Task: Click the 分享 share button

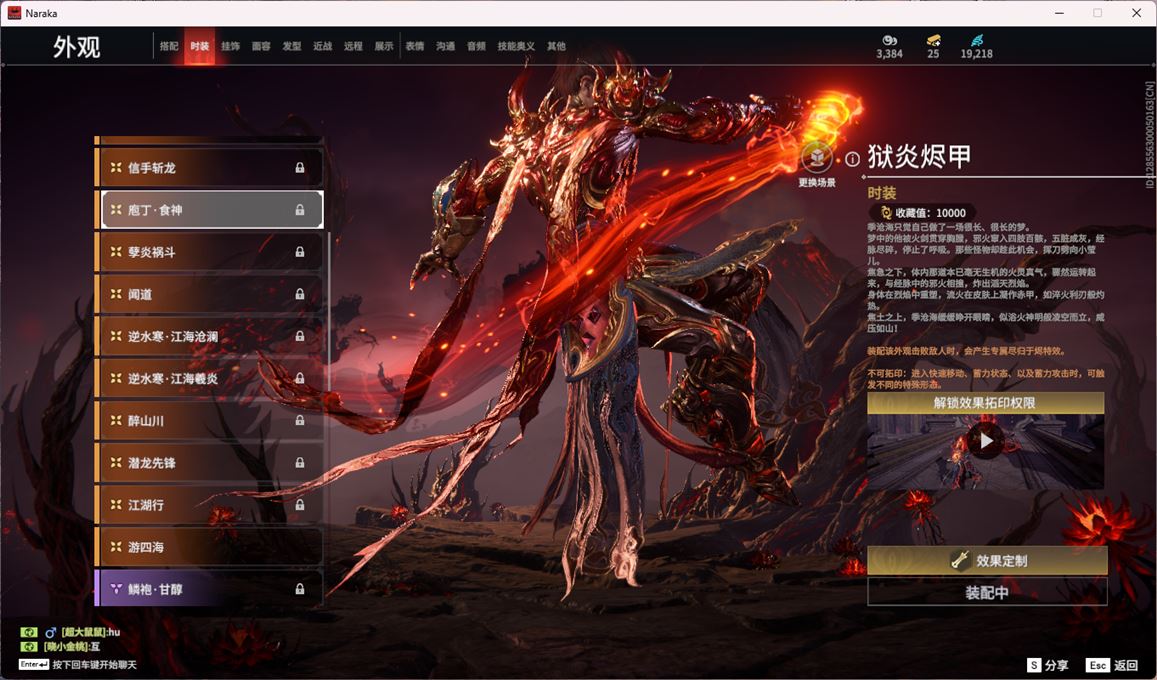Action: click(x=1048, y=665)
